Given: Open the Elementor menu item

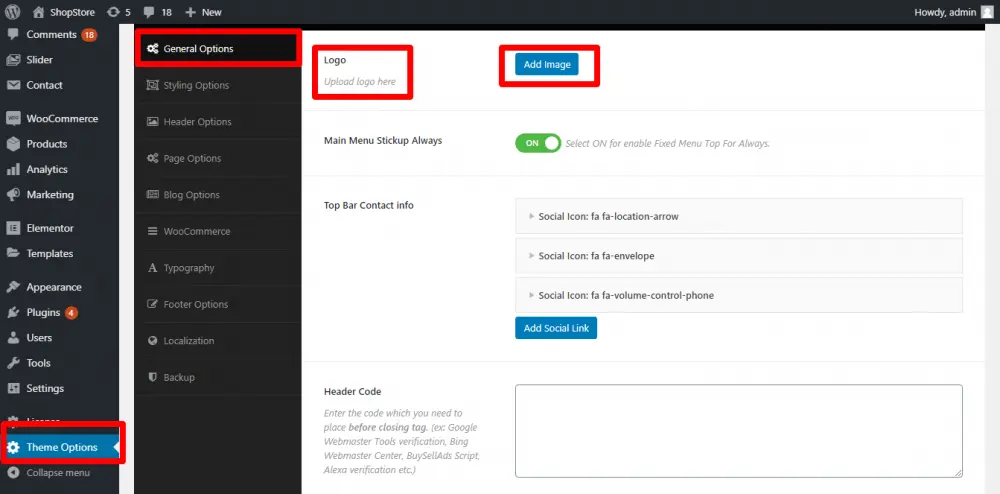Looking at the screenshot, I should click(x=59, y=228).
